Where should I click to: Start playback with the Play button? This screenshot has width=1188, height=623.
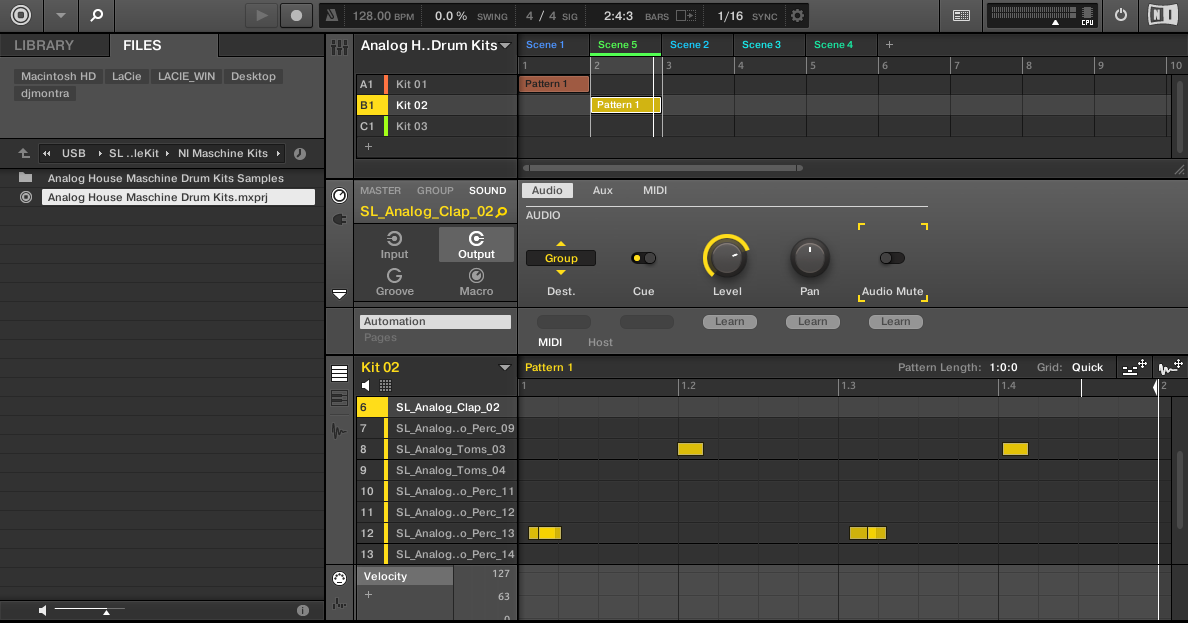click(x=261, y=15)
